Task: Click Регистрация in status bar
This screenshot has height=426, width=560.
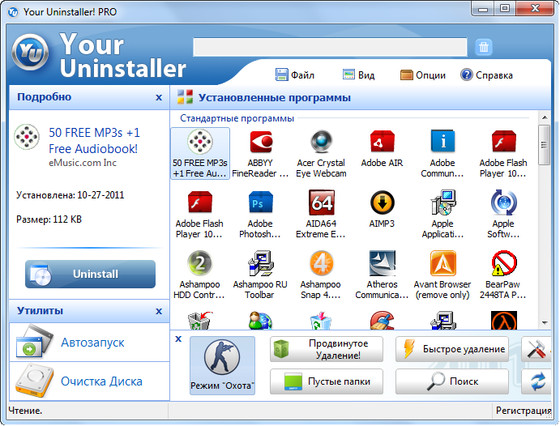Action: click(x=523, y=411)
